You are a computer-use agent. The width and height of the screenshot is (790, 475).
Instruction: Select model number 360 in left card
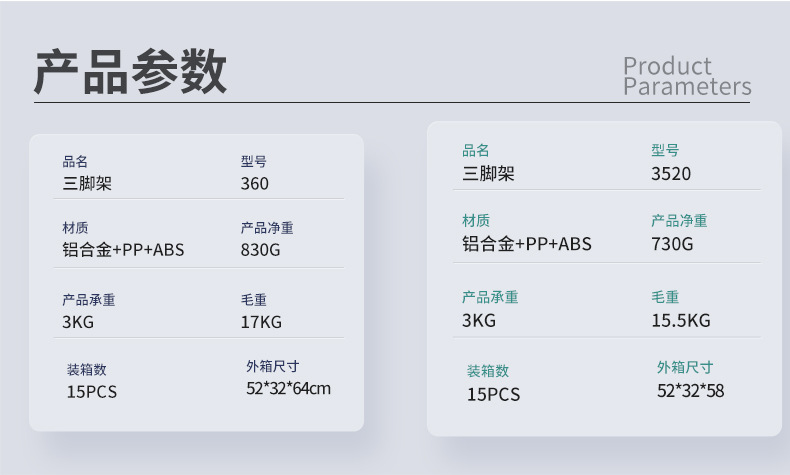[x=254, y=183]
